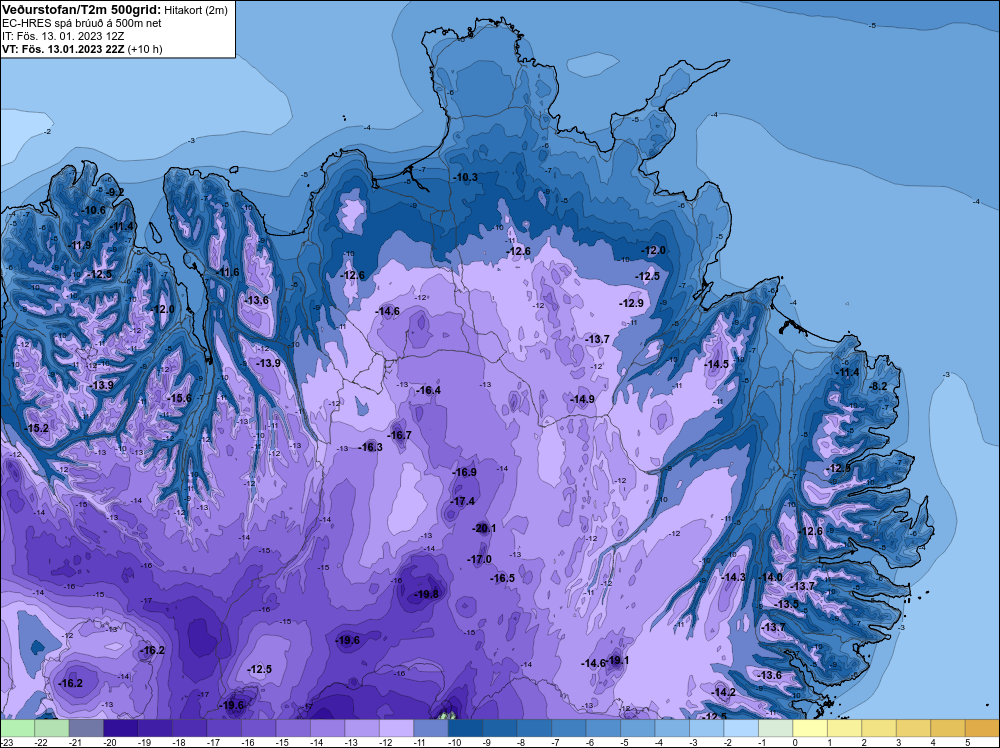
Task: Click the -14.0 temperature reading
Action: tap(770, 577)
